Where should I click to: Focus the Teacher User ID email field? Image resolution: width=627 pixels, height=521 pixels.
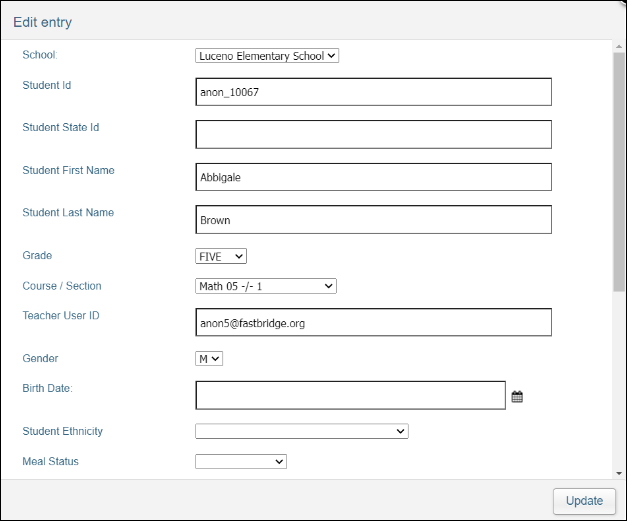(373, 322)
